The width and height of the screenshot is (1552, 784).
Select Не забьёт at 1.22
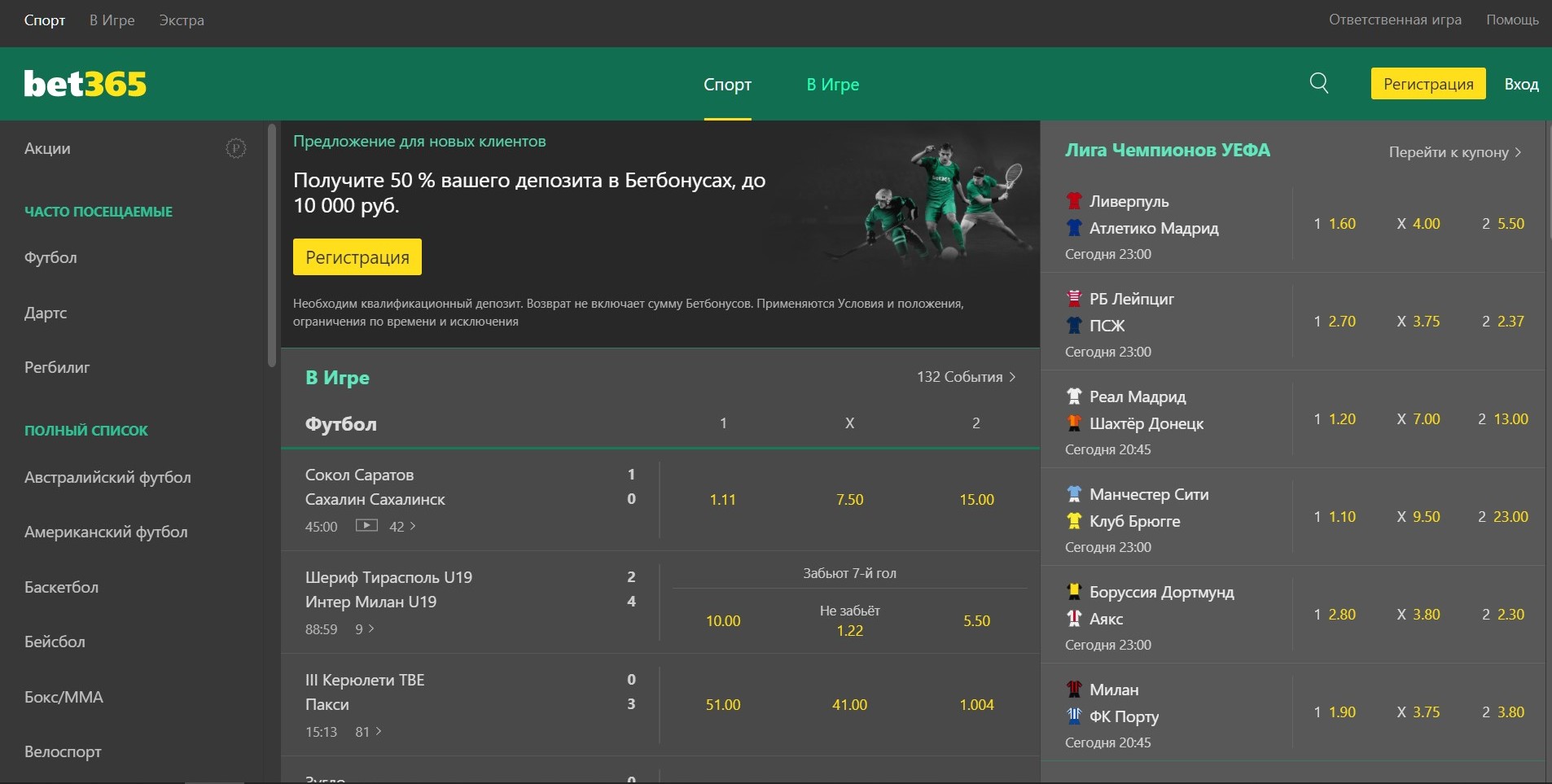click(849, 621)
